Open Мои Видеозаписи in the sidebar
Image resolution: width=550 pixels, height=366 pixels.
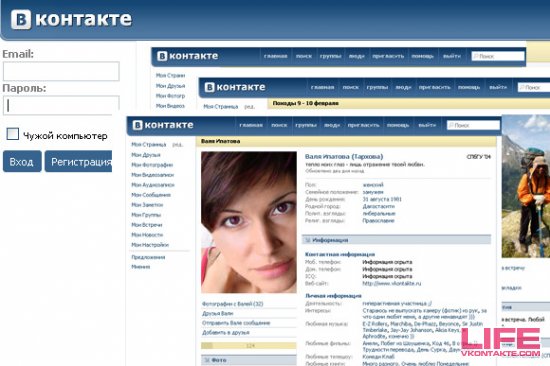[153, 175]
